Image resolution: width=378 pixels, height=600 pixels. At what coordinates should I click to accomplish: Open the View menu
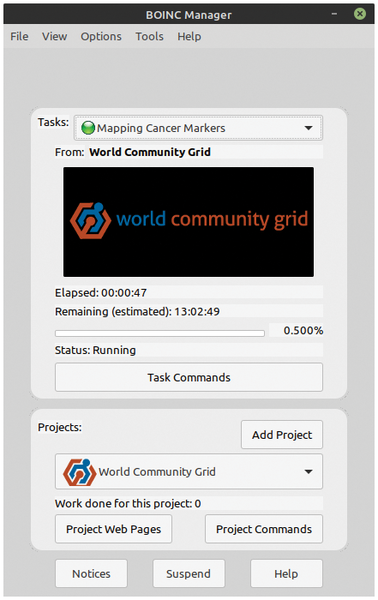[55, 36]
